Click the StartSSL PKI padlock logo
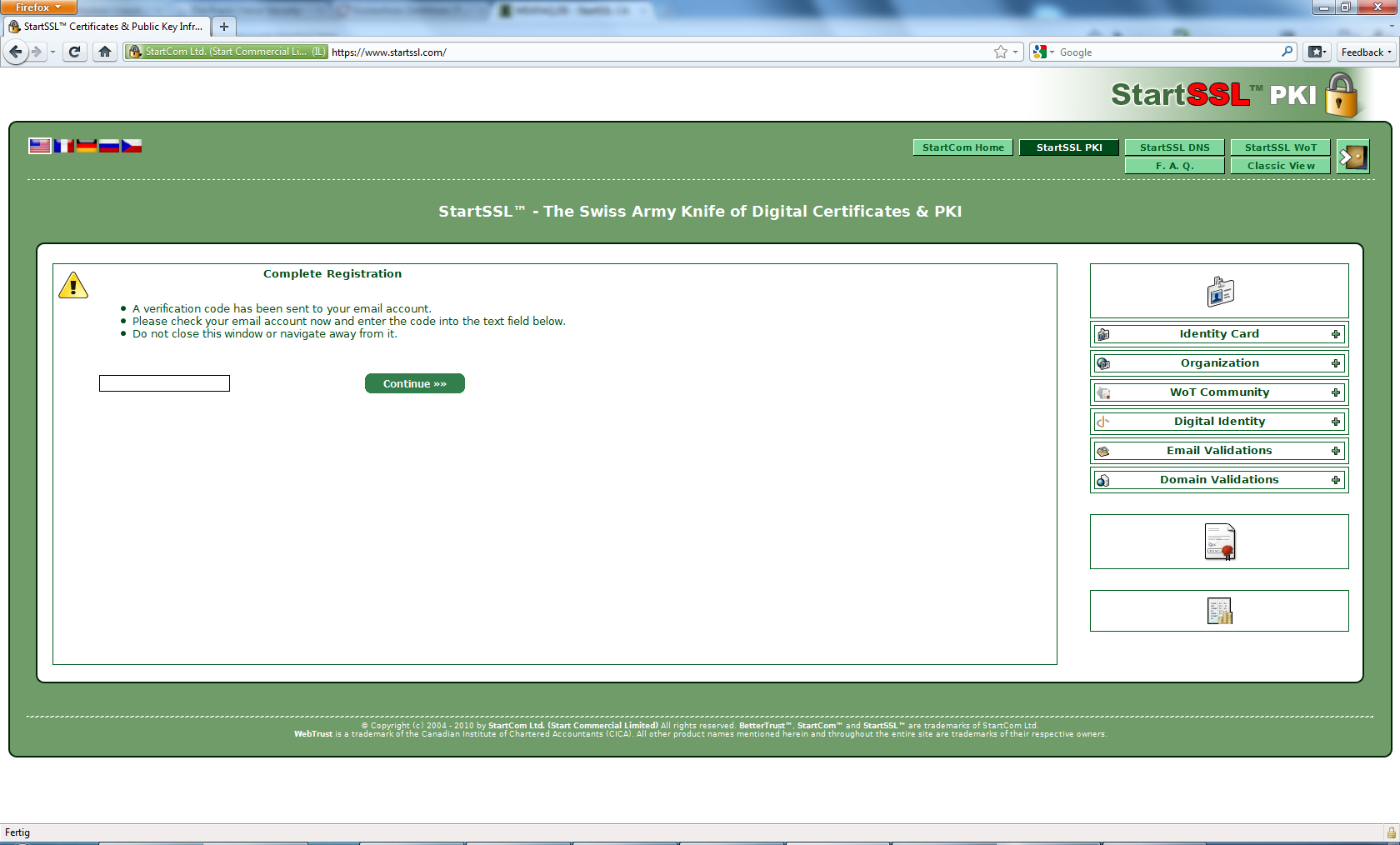The height and width of the screenshot is (845, 1400). (x=1341, y=96)
